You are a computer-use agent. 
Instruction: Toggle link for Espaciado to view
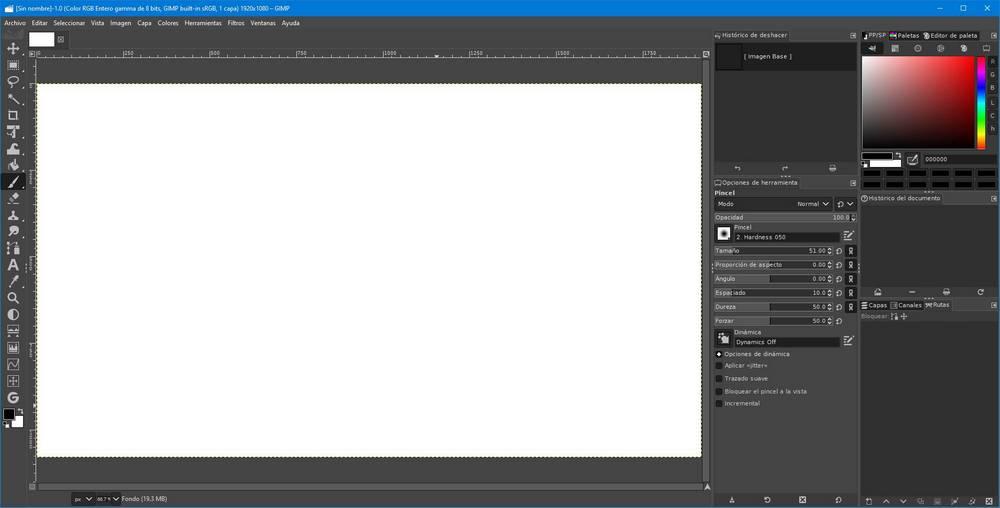851,293
